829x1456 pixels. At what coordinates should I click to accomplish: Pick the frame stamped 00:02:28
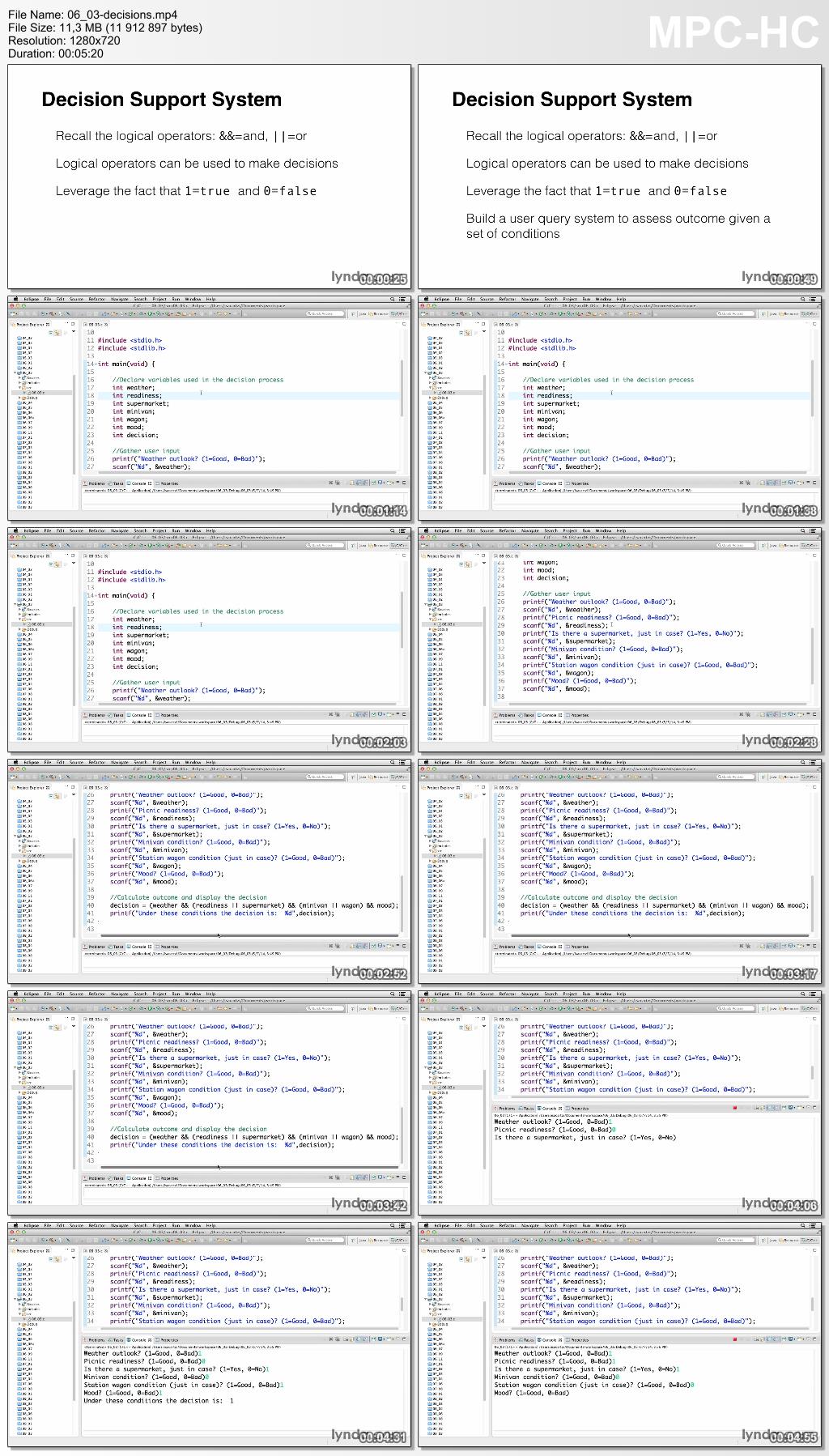tap(619, 640)
